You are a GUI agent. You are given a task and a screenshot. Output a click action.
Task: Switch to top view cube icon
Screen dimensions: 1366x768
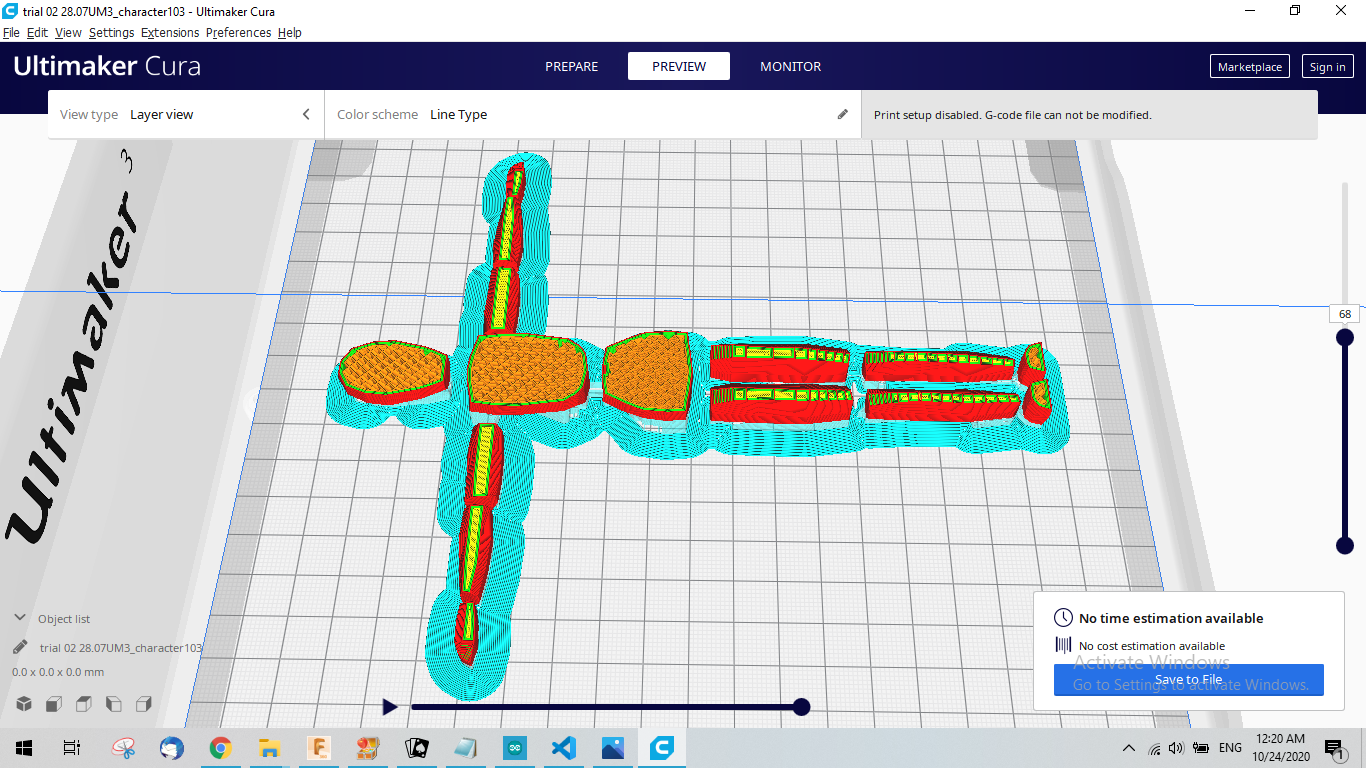click(x=84, y=704)
